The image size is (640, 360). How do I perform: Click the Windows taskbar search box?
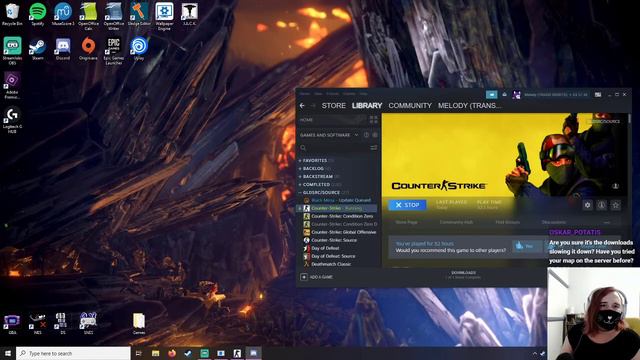(x=73, y=353)
